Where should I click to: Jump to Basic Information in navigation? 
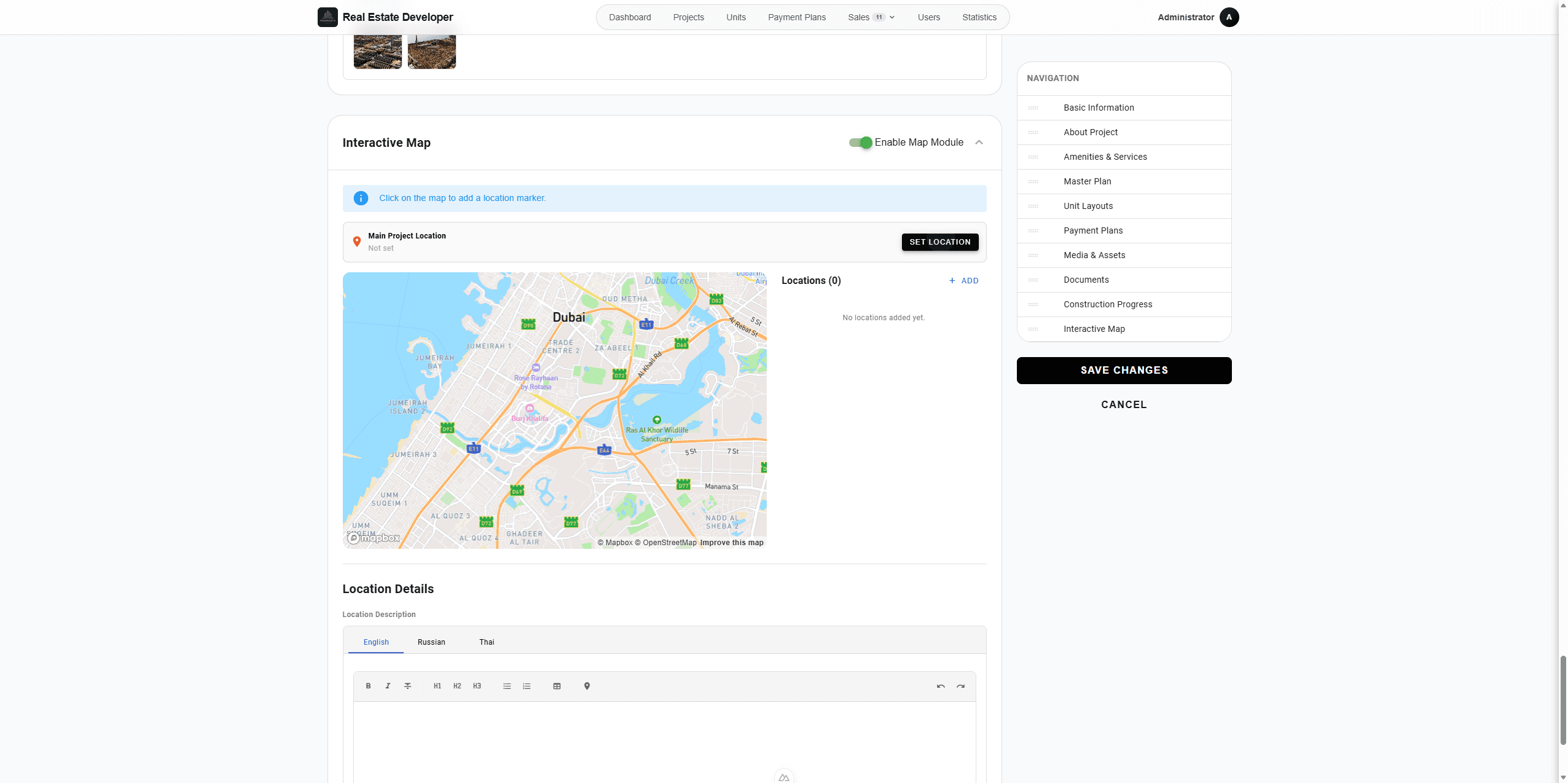pyautogui.click(x=1124, y=108)
